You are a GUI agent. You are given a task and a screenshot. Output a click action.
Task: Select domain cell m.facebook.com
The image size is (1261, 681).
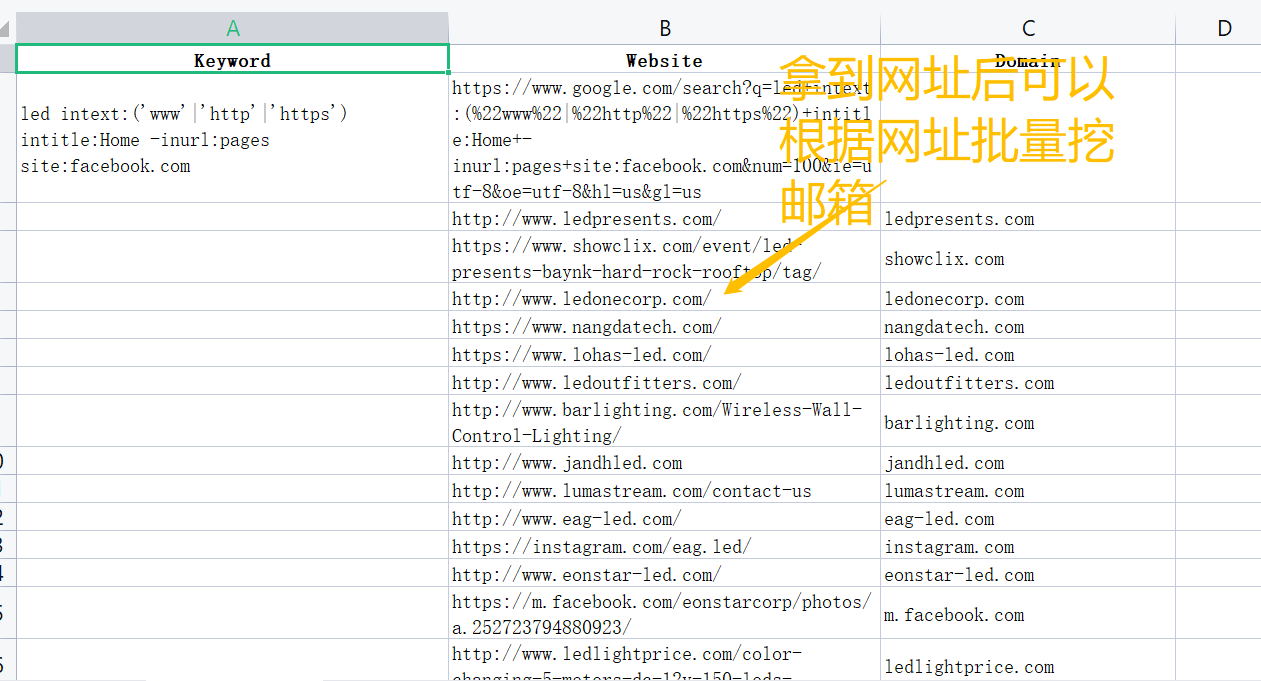click(1028, 613)
